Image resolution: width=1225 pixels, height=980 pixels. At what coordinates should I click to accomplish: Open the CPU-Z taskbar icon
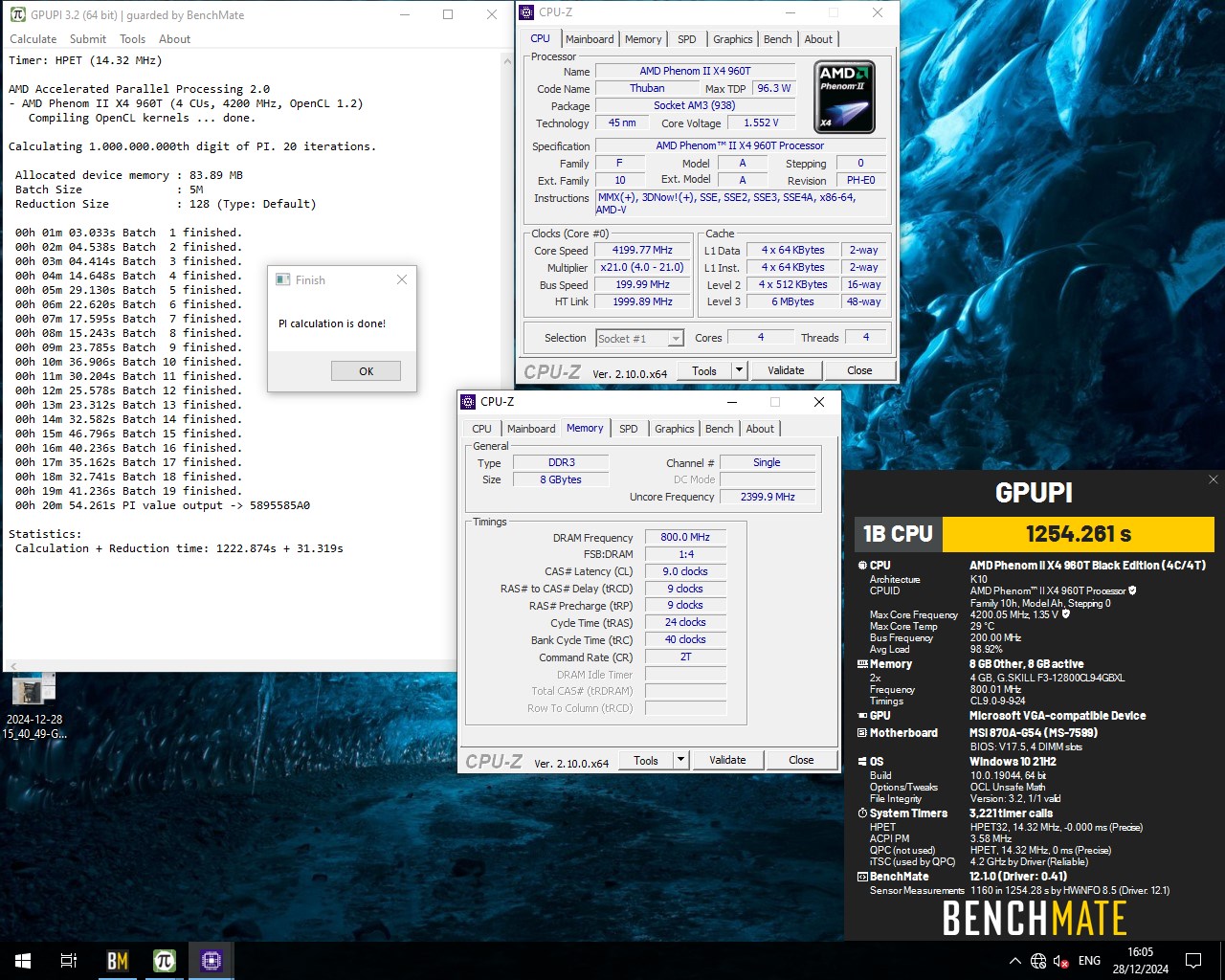pos(212,961)
